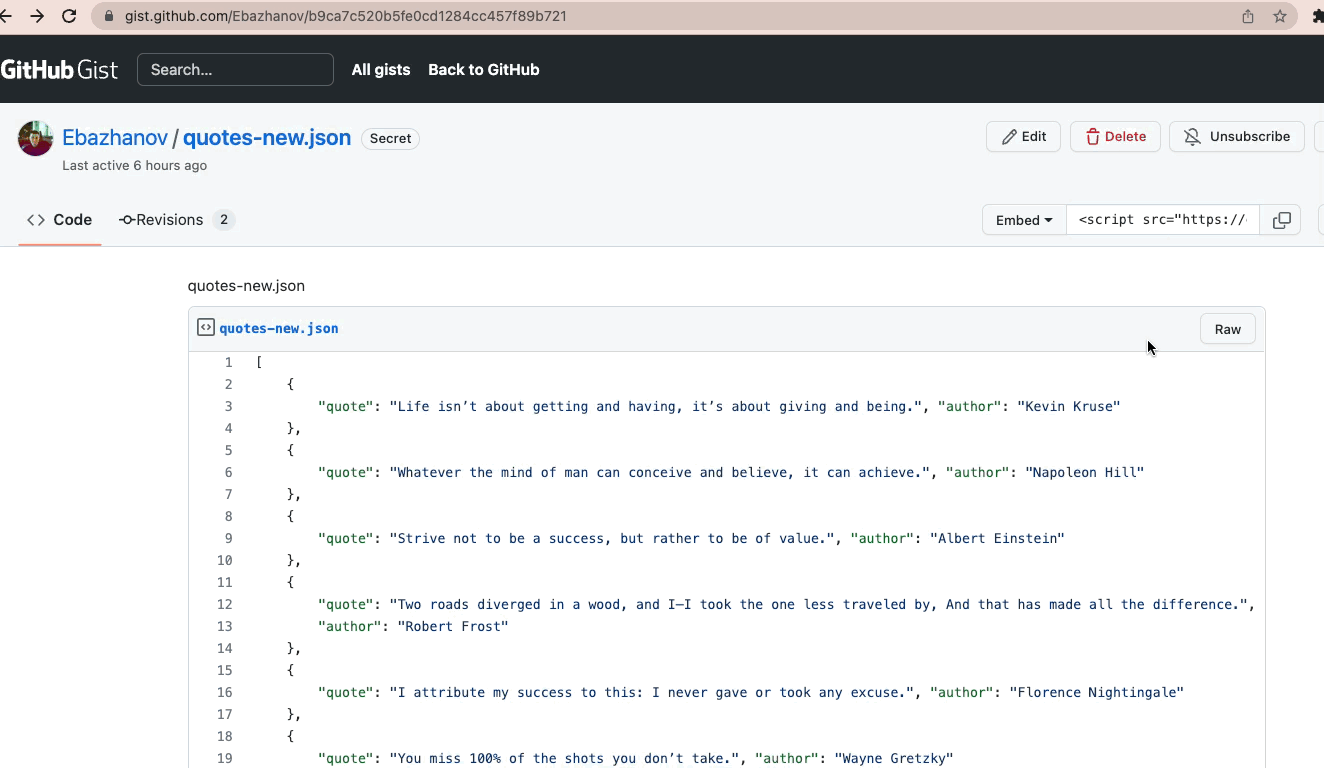Click line number 16
Image resolution: width=1324 pixels, height=768 pixels.
[x=224, y=692]
